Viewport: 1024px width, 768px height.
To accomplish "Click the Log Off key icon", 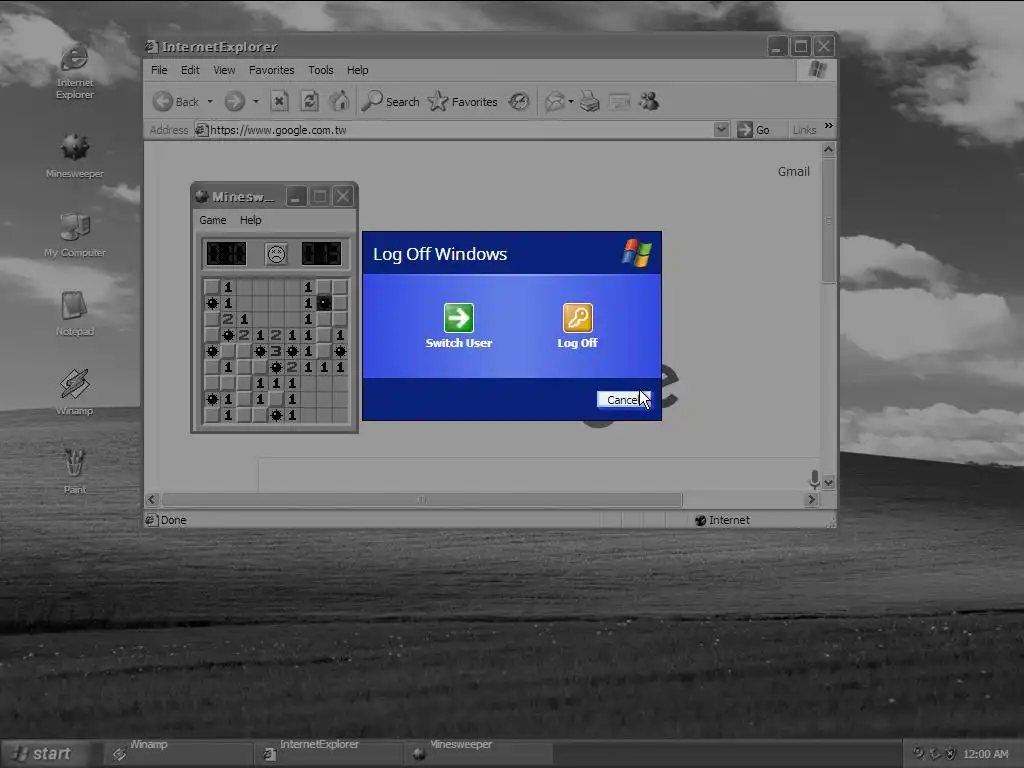I will [x=577, y=318].
